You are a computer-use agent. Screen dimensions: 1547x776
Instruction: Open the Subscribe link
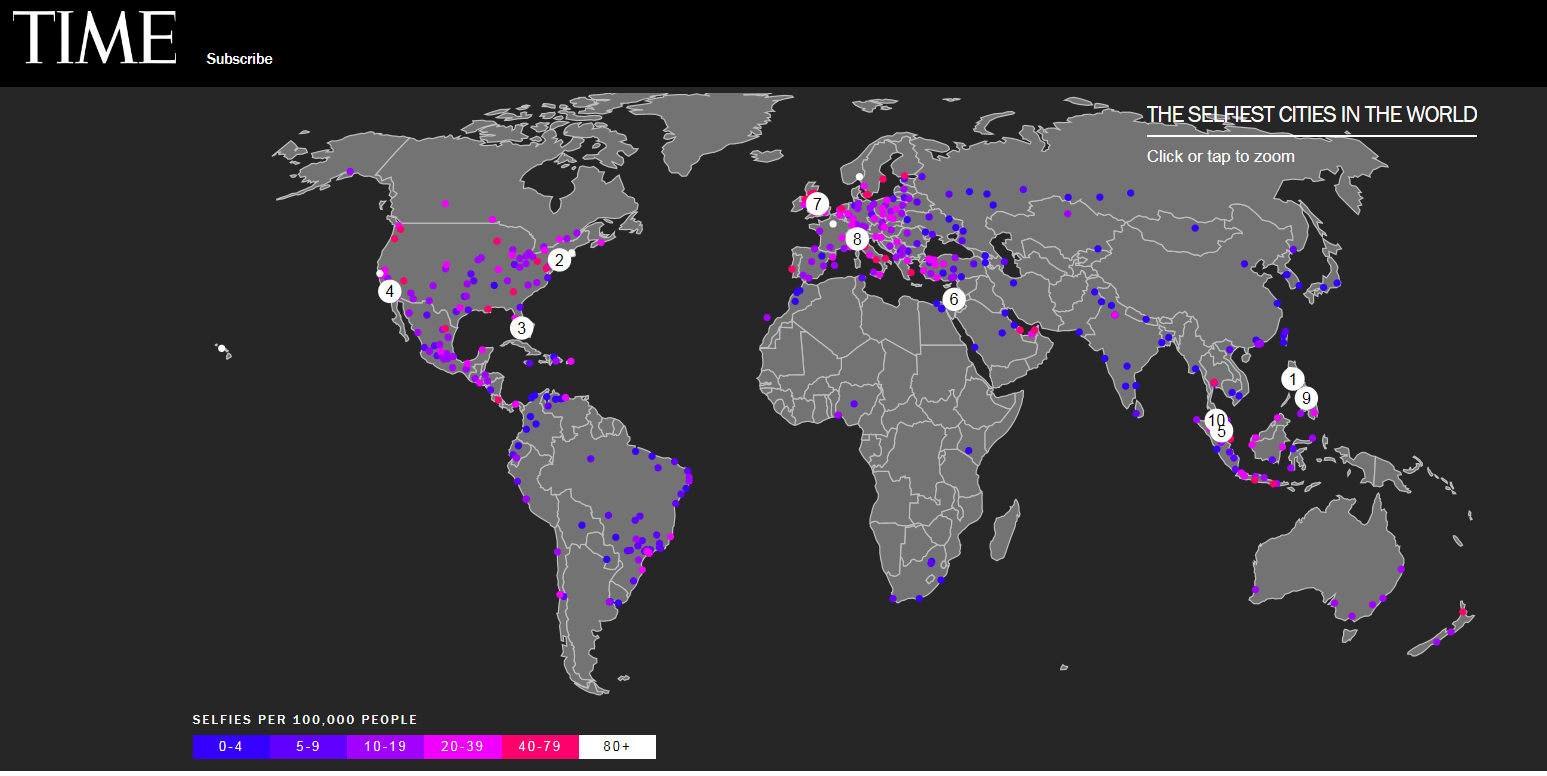pos(239,59)
